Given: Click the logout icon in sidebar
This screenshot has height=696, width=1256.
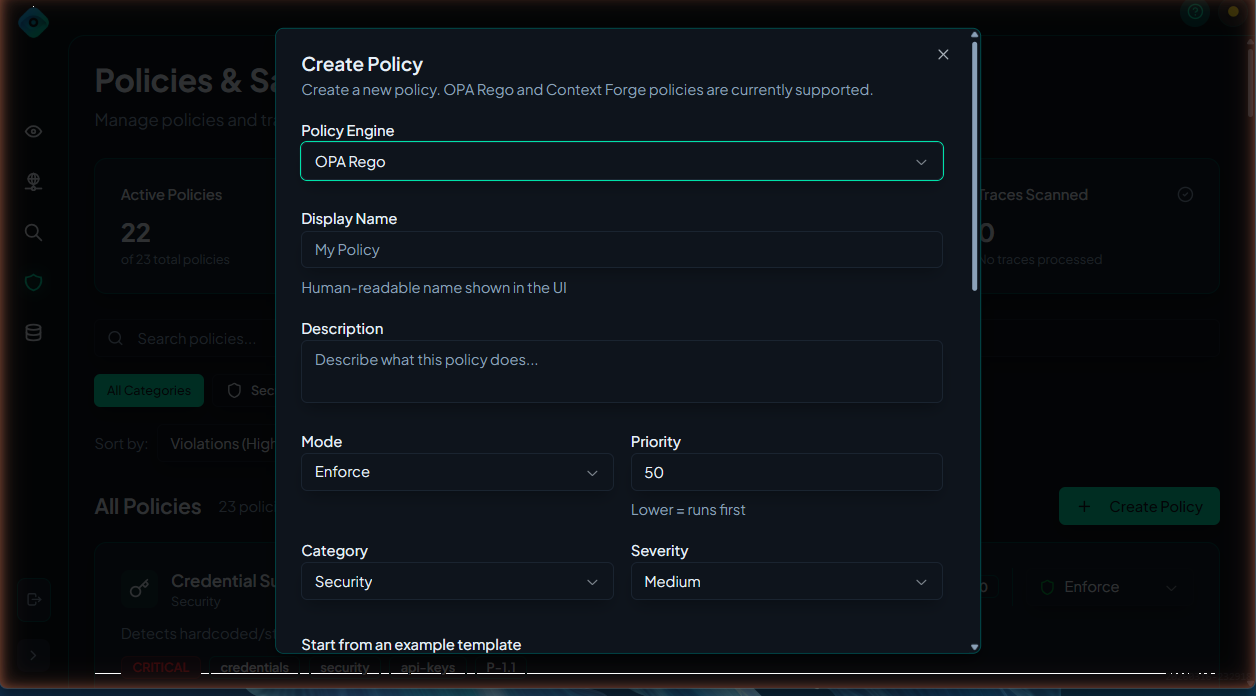Looking at the screenshot, I should click(34, 599).
